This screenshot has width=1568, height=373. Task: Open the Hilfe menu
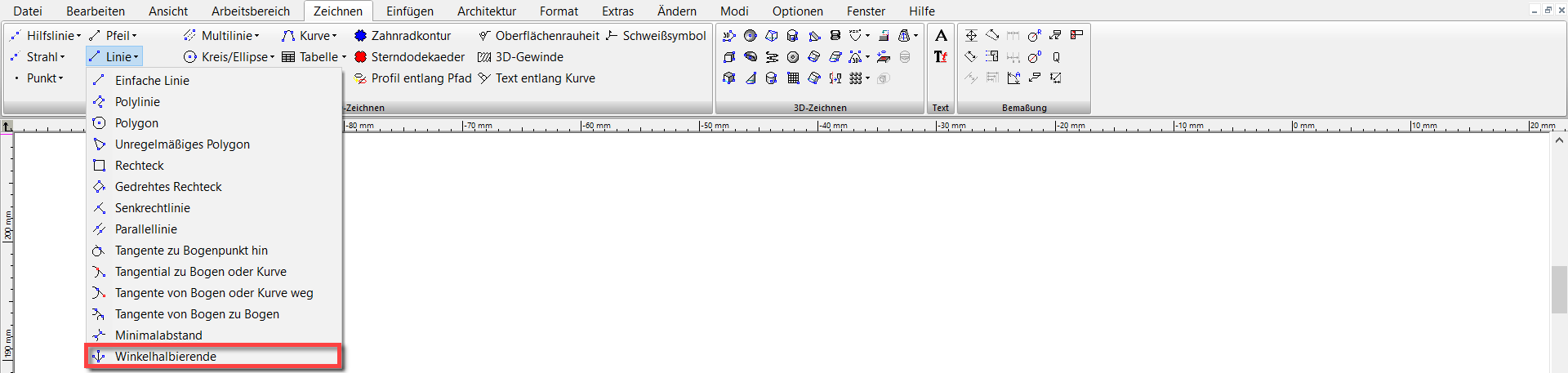tap(922, 11)
